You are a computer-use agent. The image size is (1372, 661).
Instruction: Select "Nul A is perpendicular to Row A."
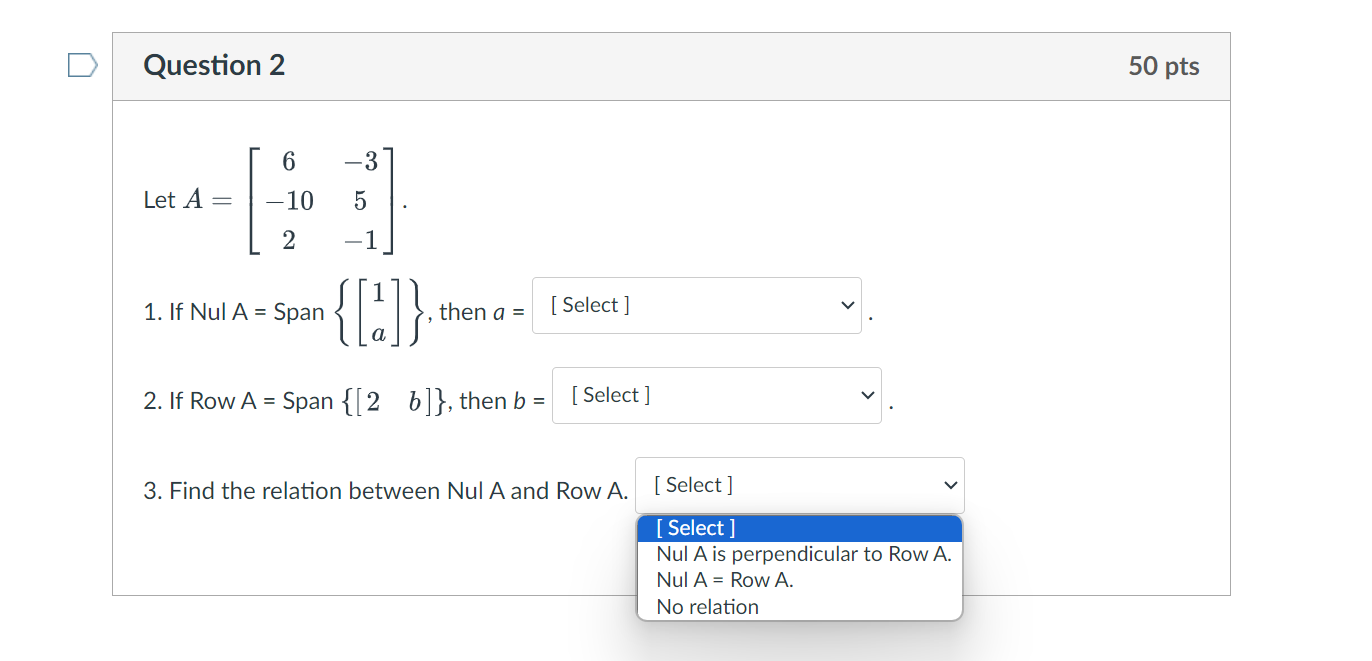tap(799, 553)
